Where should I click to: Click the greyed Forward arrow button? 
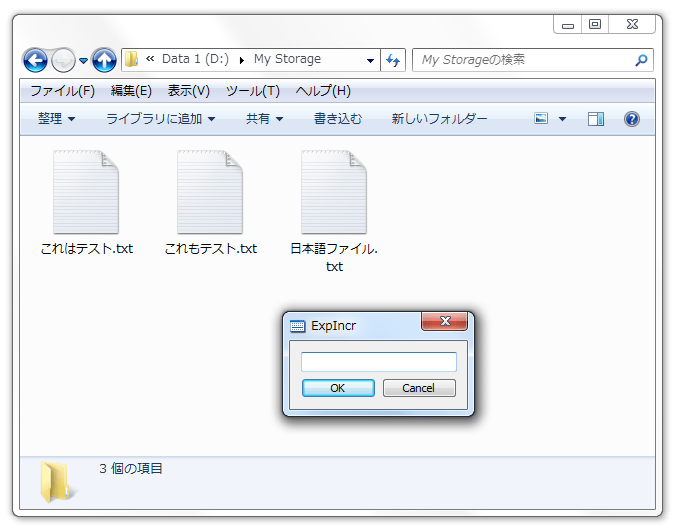pyautogui.click(x=63, y=60)
